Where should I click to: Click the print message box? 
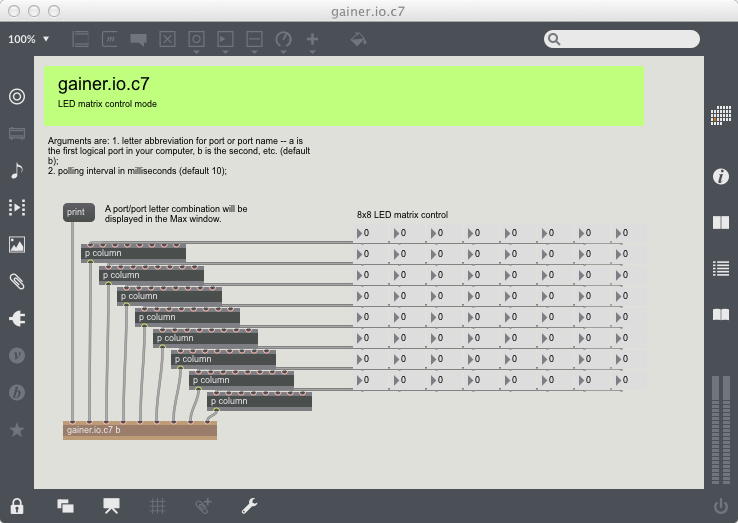pos(79,212)
